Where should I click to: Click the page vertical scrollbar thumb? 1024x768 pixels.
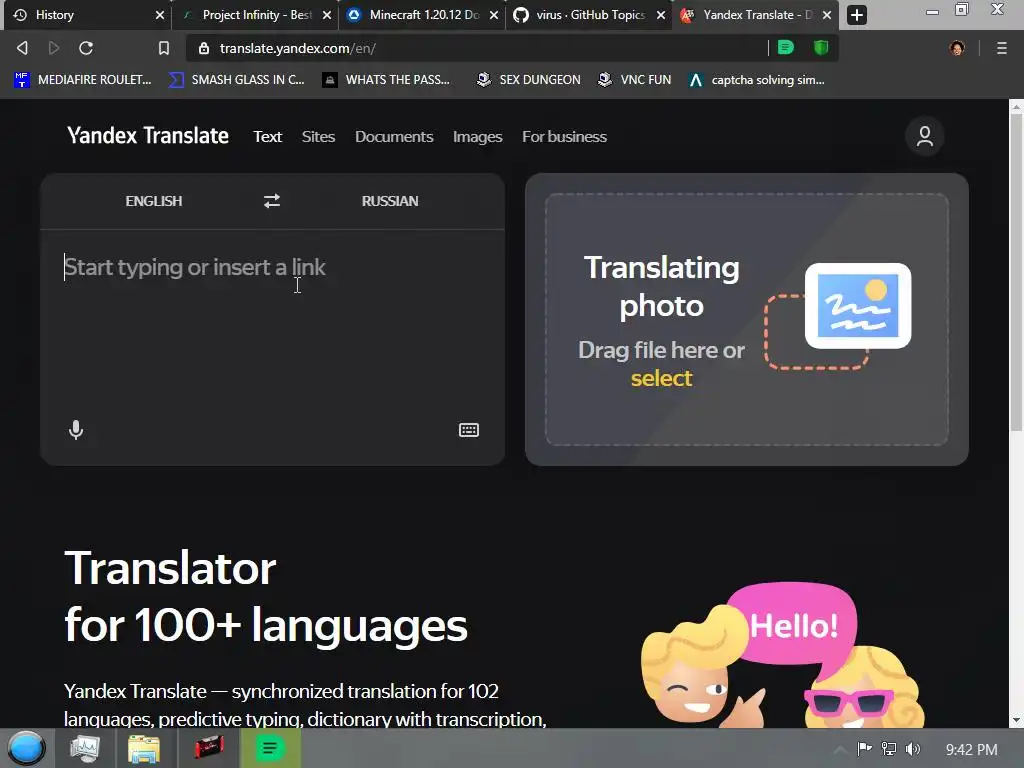(x=1016, y=272)
